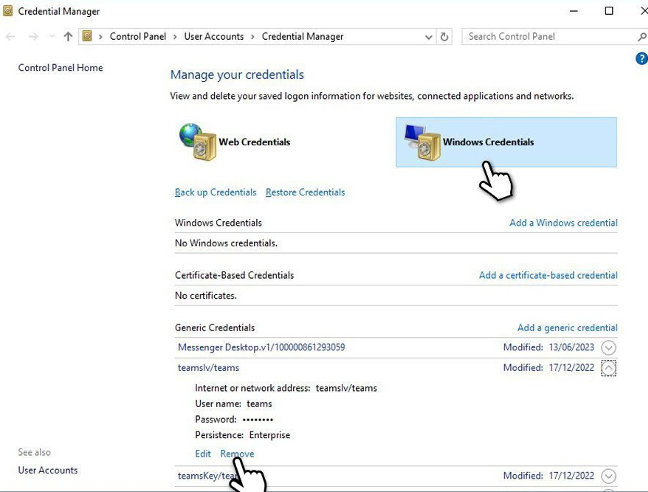The height and width of the screenshot is (492, 648).
Task: Click the No Windows credentials. text
Action: click(226, 243)
